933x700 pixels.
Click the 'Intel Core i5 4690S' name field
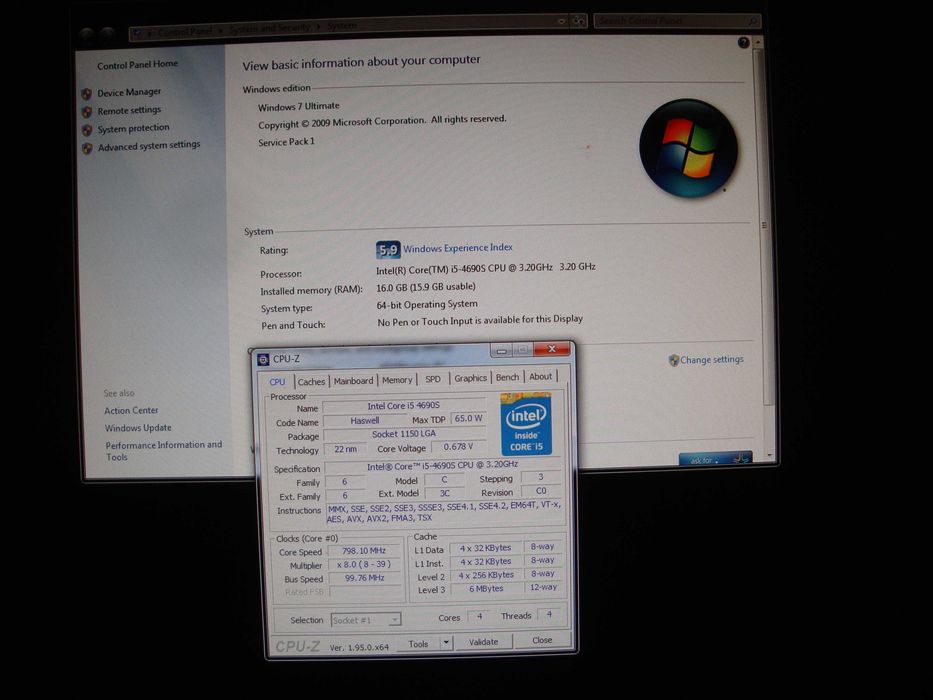403,406
